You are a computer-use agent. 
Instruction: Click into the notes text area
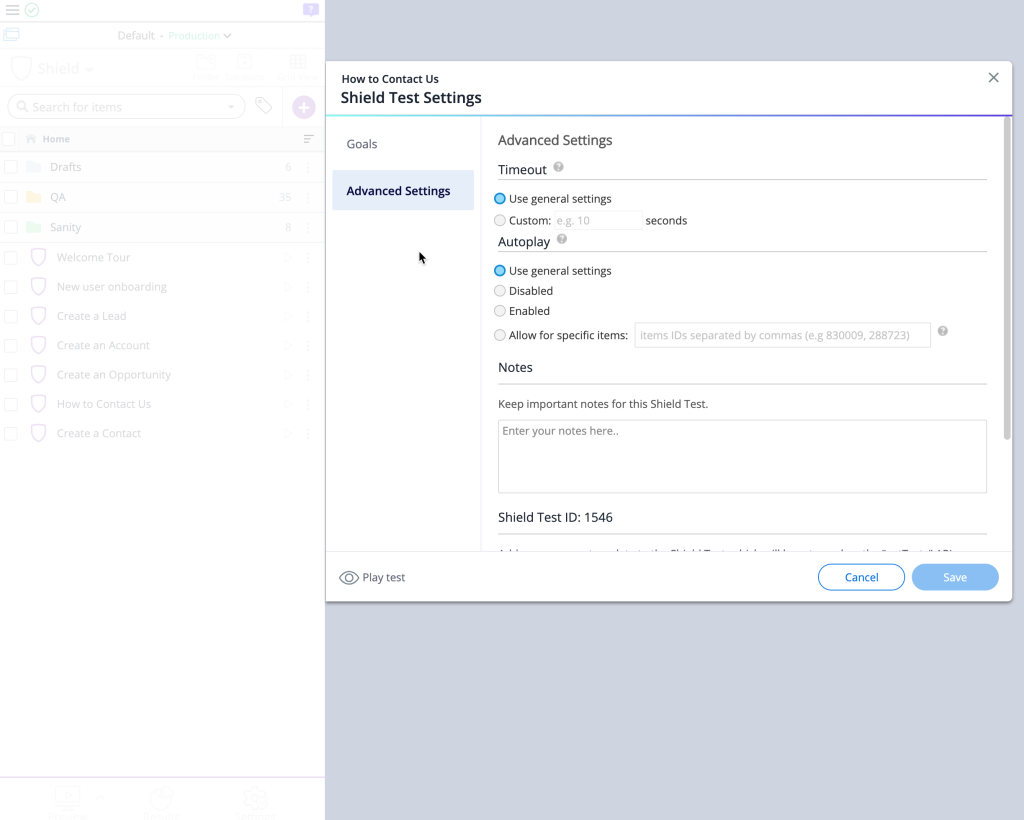[x=742, y=456]
